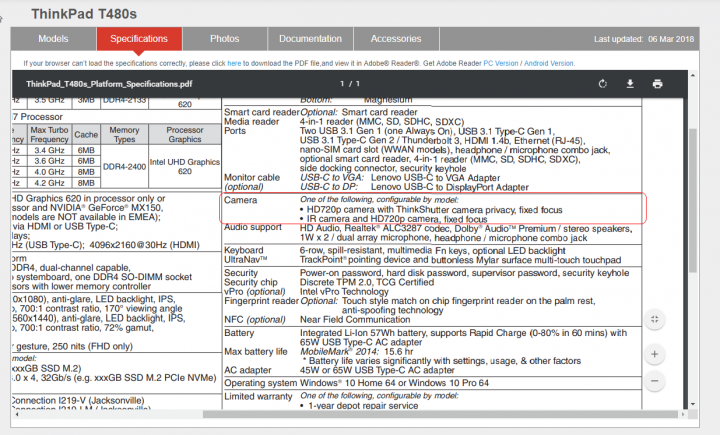Print the specifications PDF

point(657,84)
